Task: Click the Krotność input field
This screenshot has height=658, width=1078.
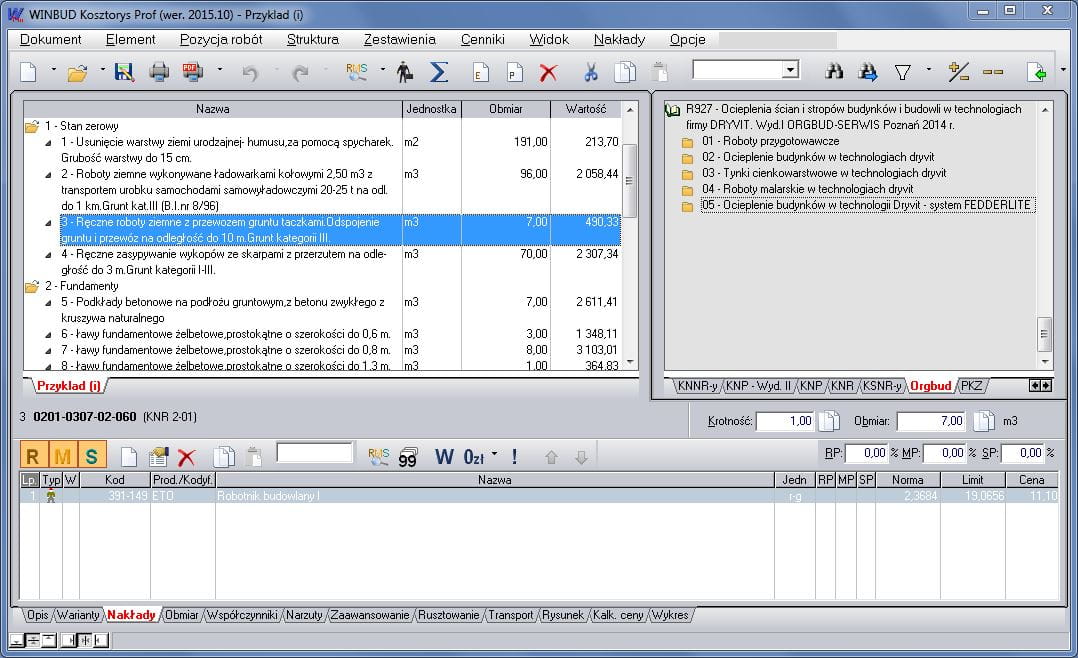Action: point(785,421)
